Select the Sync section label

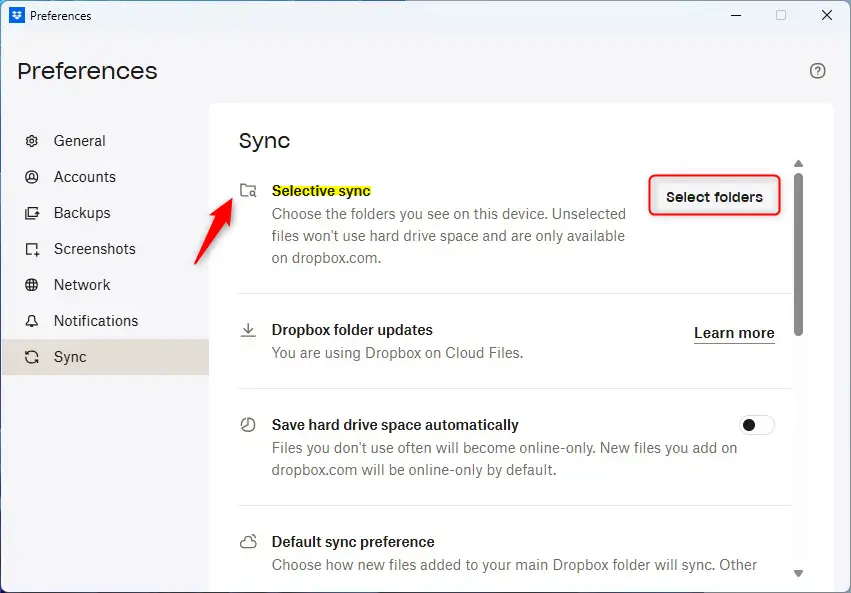tap(70, 357)
